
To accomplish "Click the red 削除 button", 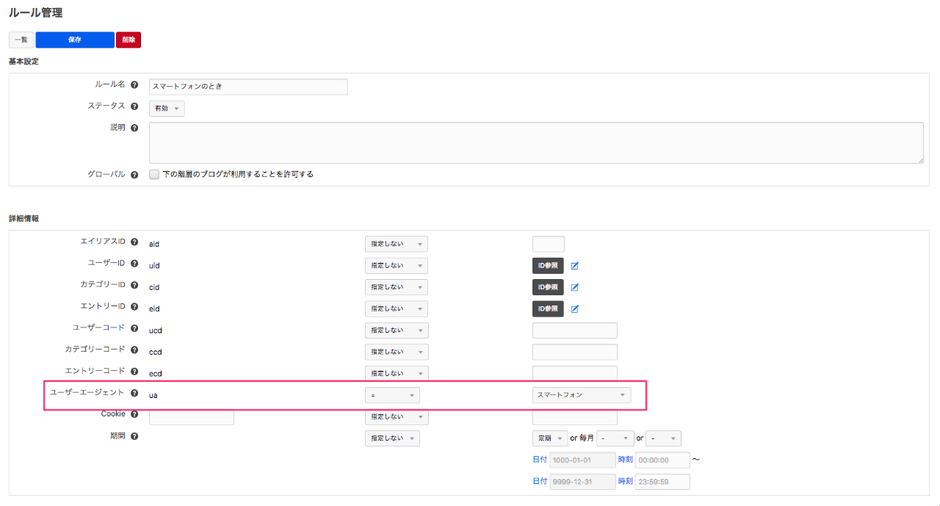I will (x=128, y=40).
